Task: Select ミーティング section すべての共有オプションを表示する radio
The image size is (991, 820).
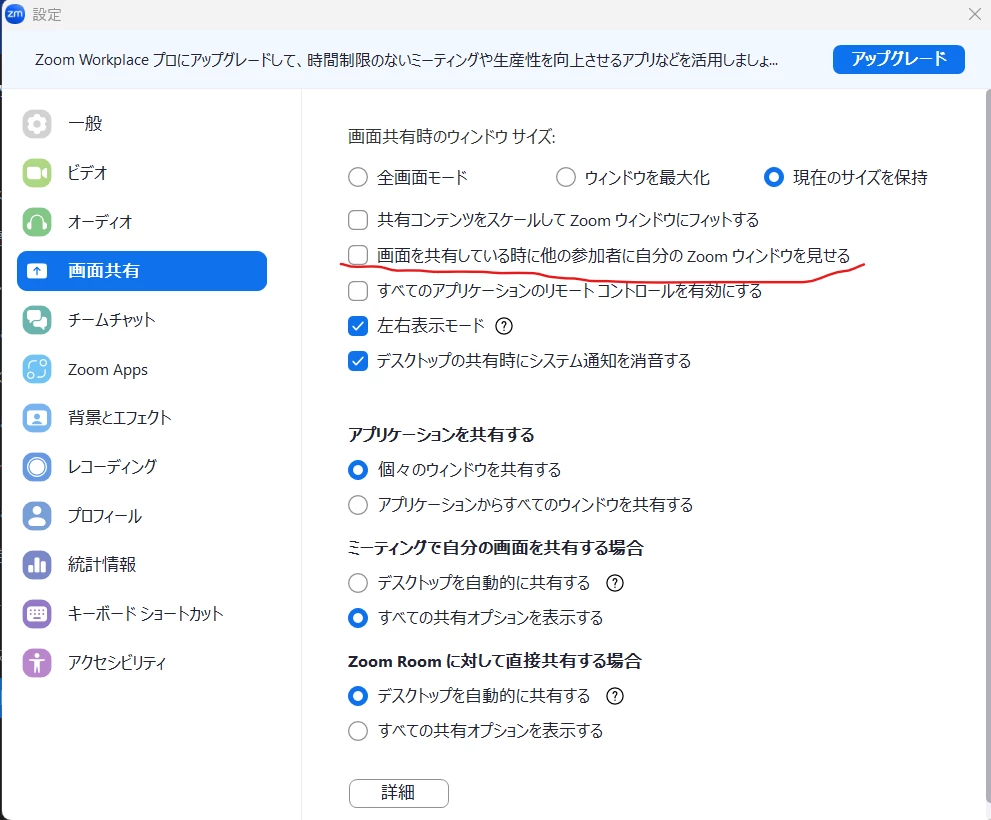Action: [x=358, y=618]
